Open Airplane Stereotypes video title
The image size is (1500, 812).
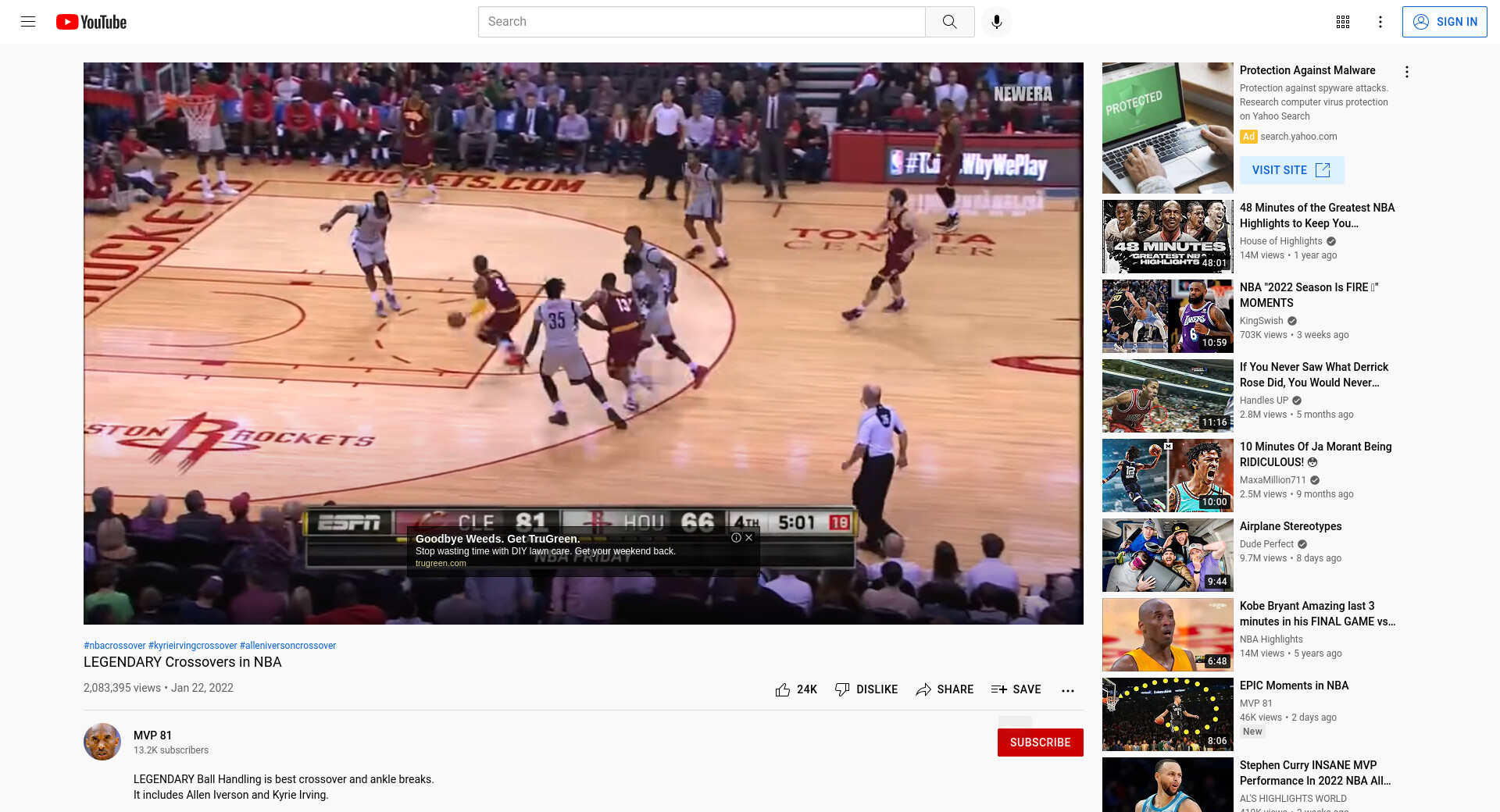pyautogui.click(x=1290, y=526)
